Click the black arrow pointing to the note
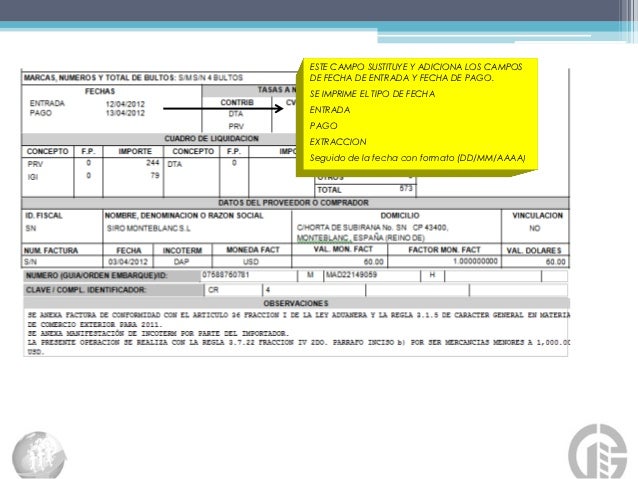Viewport: 638px width, 479px height. point(223,108)
